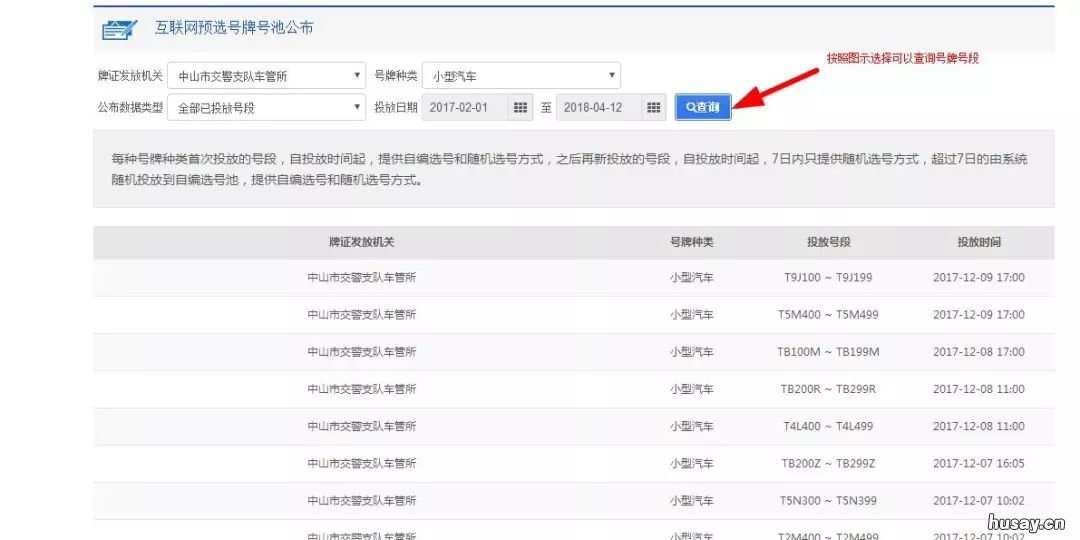Select the range TB200Z ~ TB299Z

829,464
